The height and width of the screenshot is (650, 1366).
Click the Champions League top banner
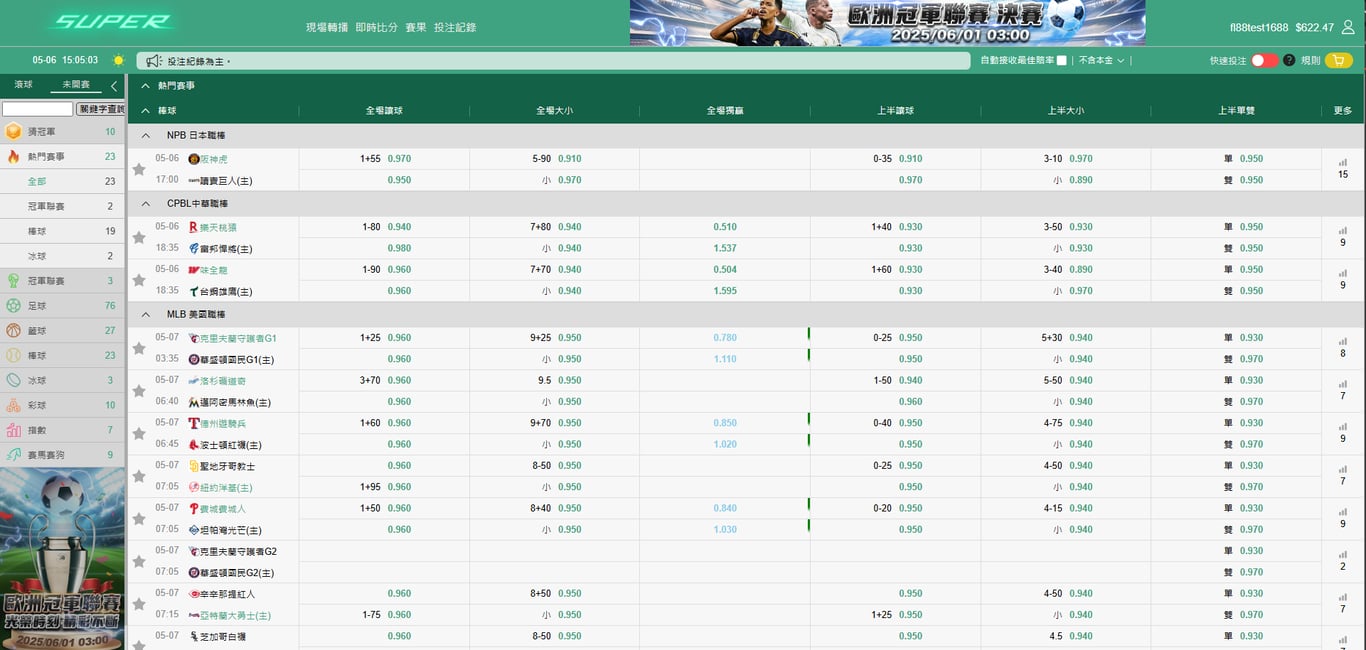pos(888,23)
